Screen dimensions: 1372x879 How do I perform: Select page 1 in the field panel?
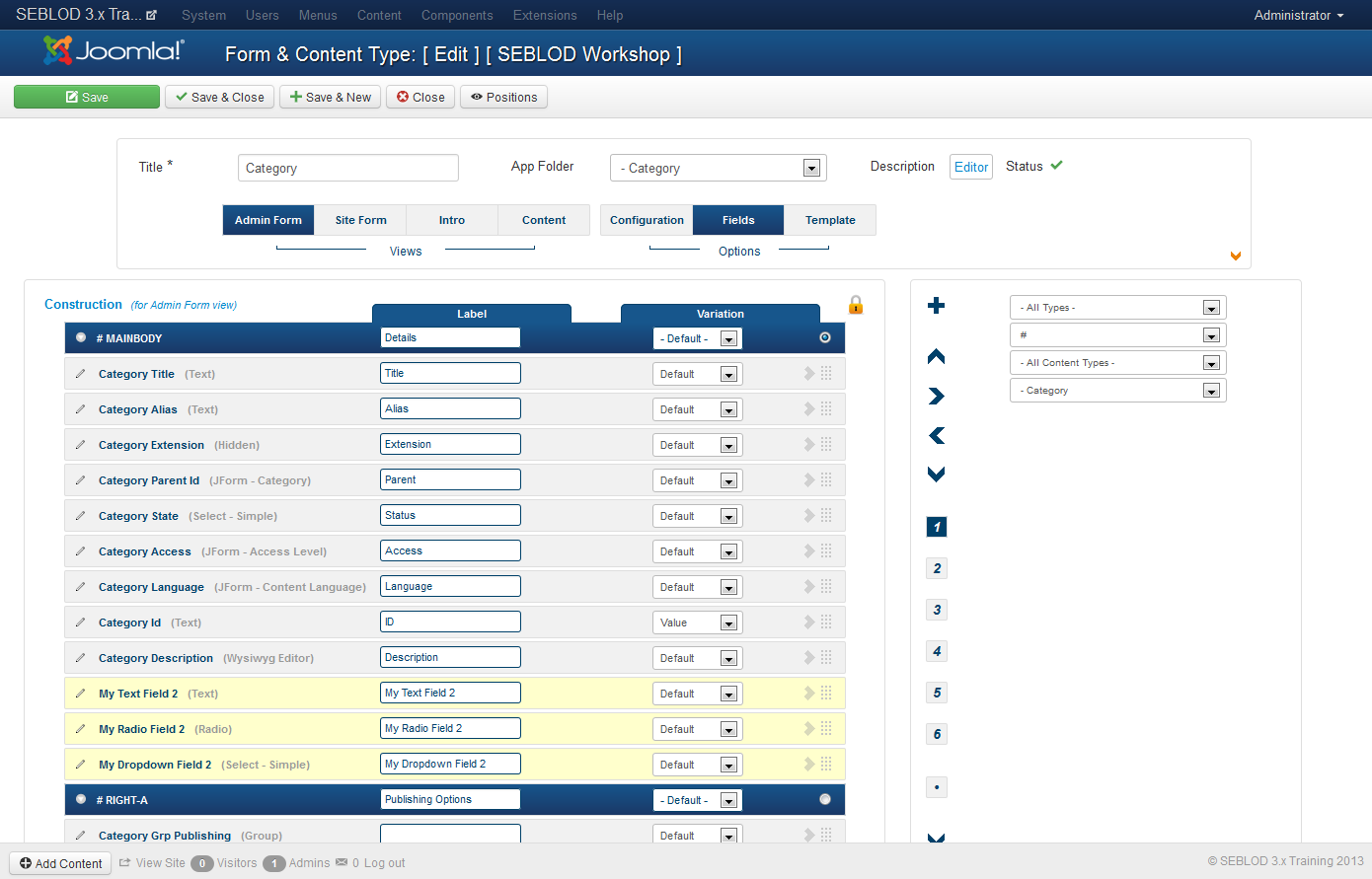pos(937,527)
